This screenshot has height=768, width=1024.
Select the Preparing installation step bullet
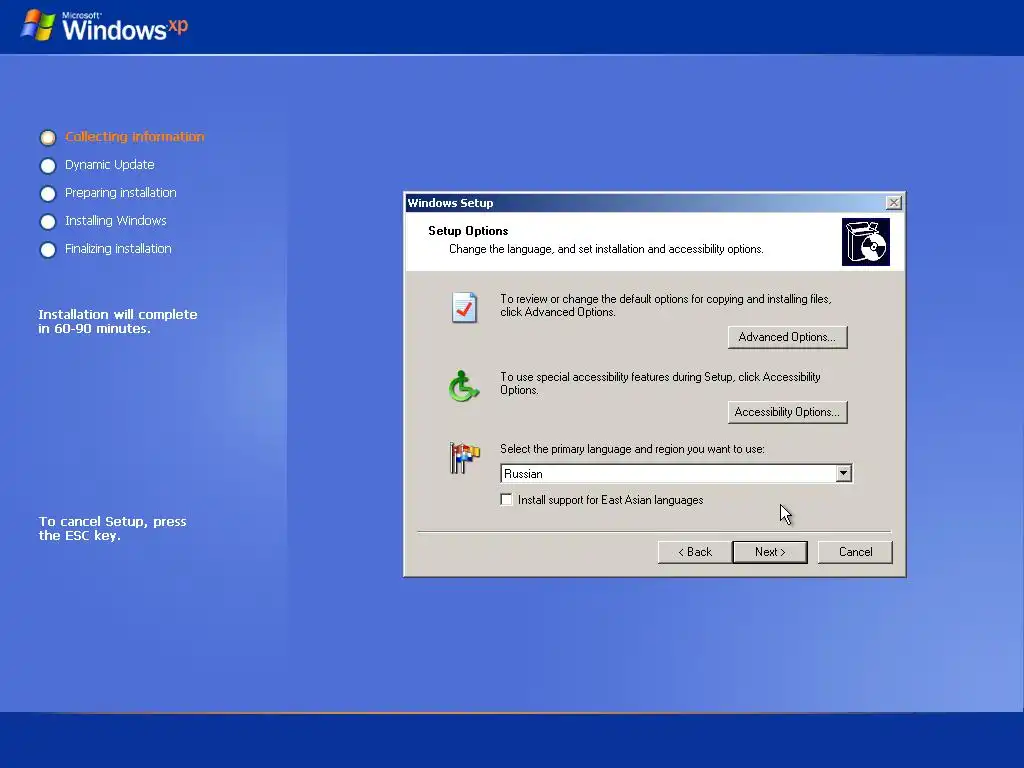tap(48, 193)
